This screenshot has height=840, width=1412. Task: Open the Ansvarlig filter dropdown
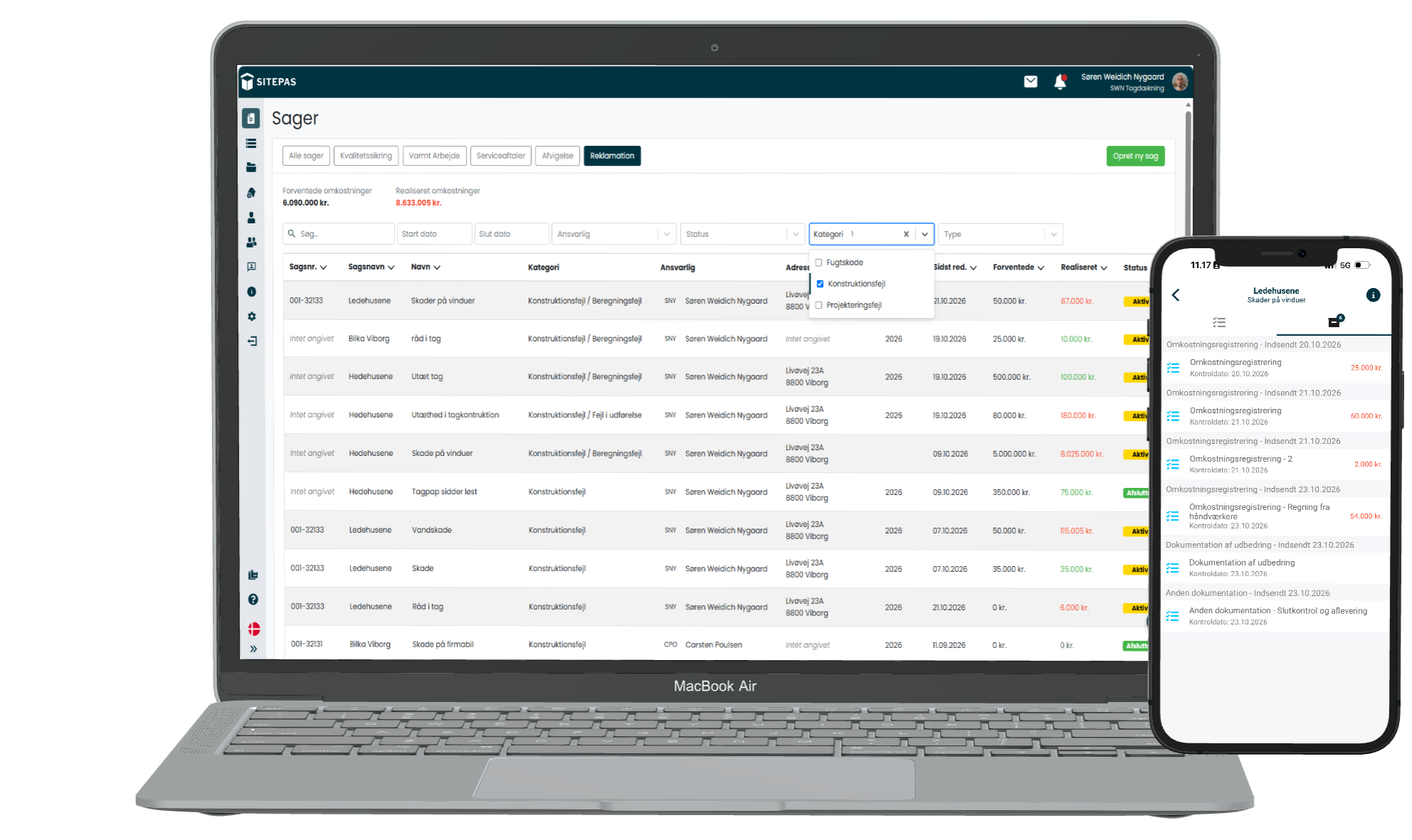pyautogui.click(x=613, y=234)
